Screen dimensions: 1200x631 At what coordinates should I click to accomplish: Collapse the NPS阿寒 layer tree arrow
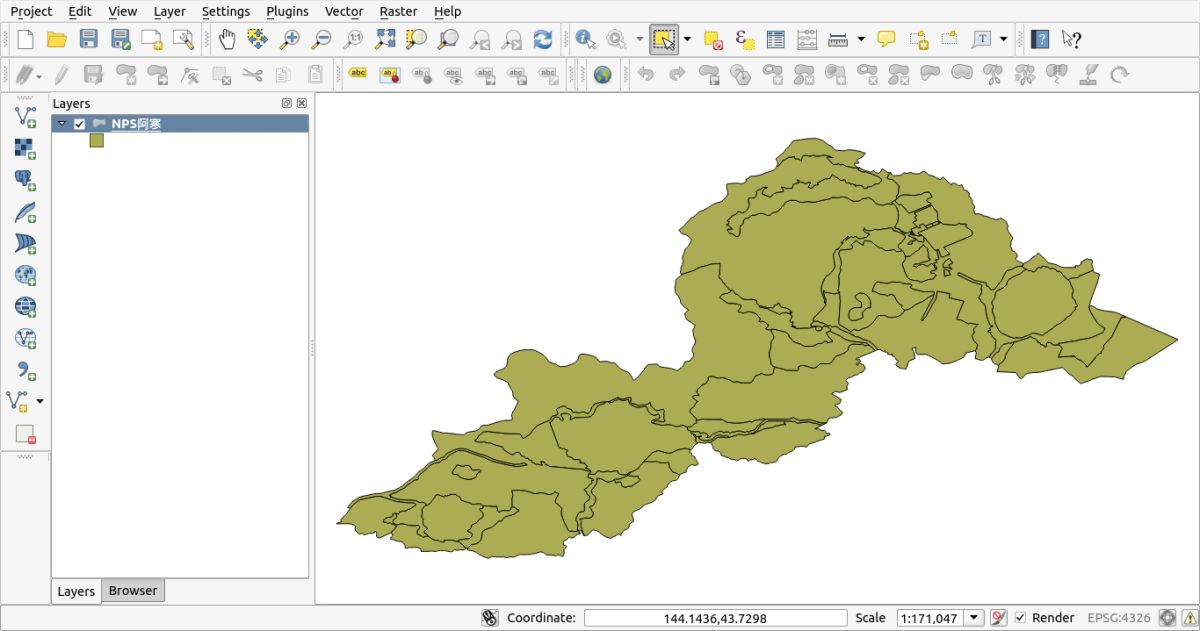coord(62,124)
